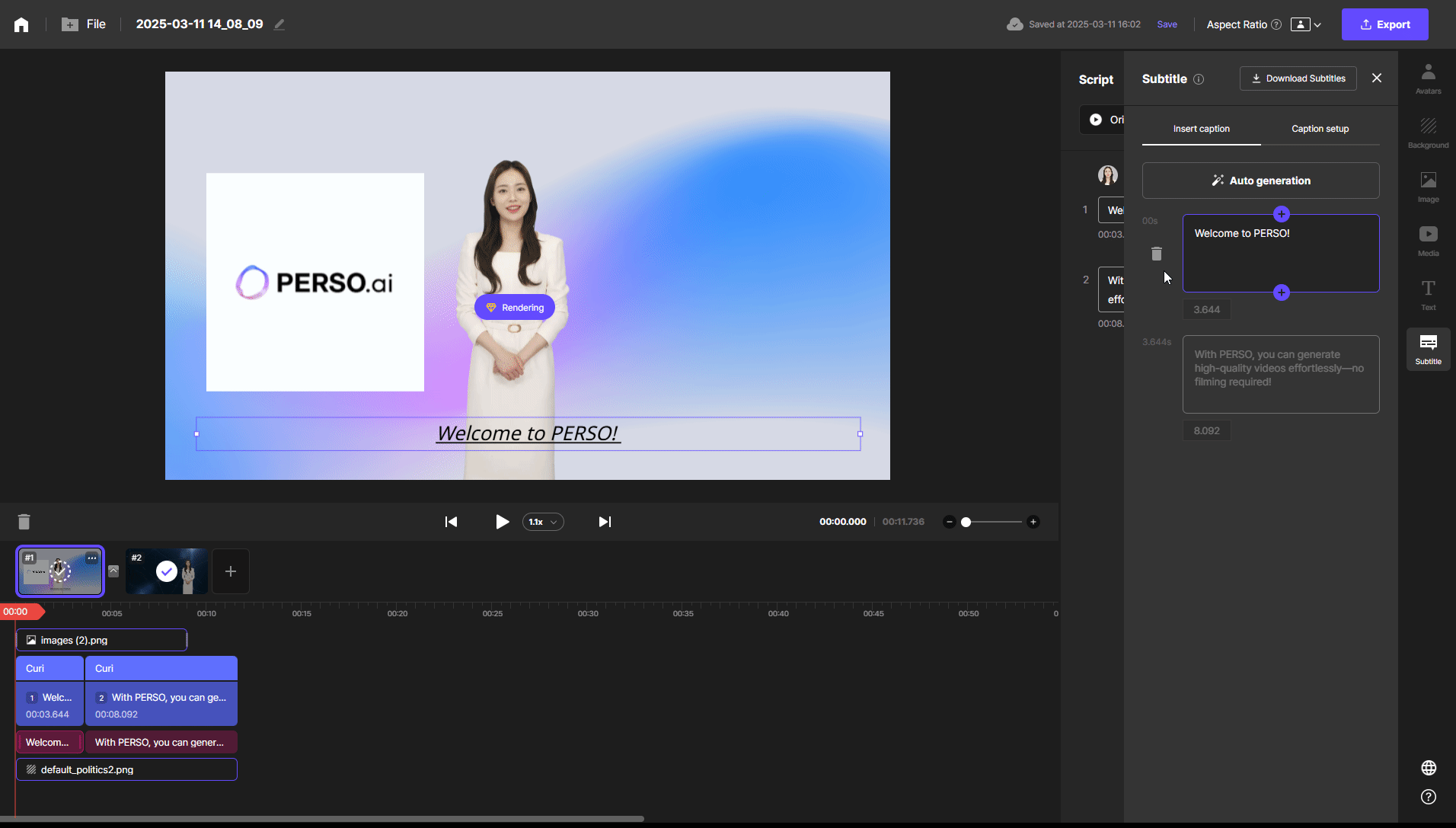This screenshot has height=828, width=1456.
Task: Start Auto generation of captions
Action: (1260, 181)
